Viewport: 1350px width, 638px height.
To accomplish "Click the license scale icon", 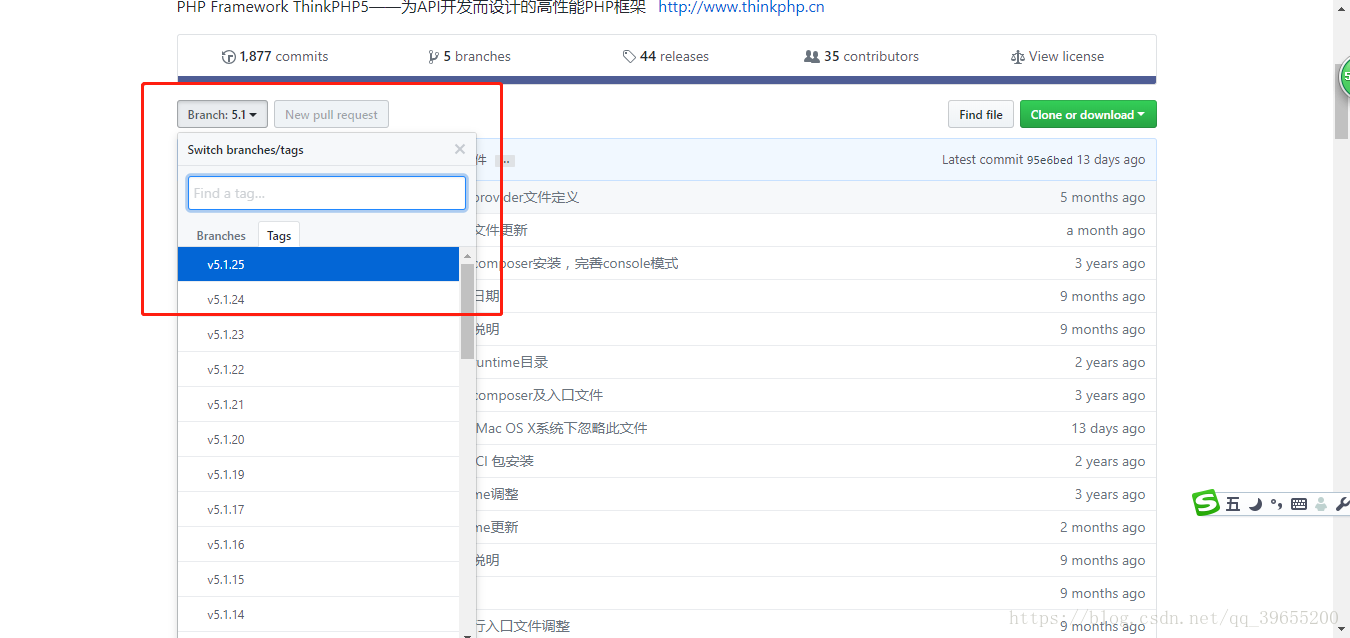I will pyautogui.click(x=1018, y=57).
